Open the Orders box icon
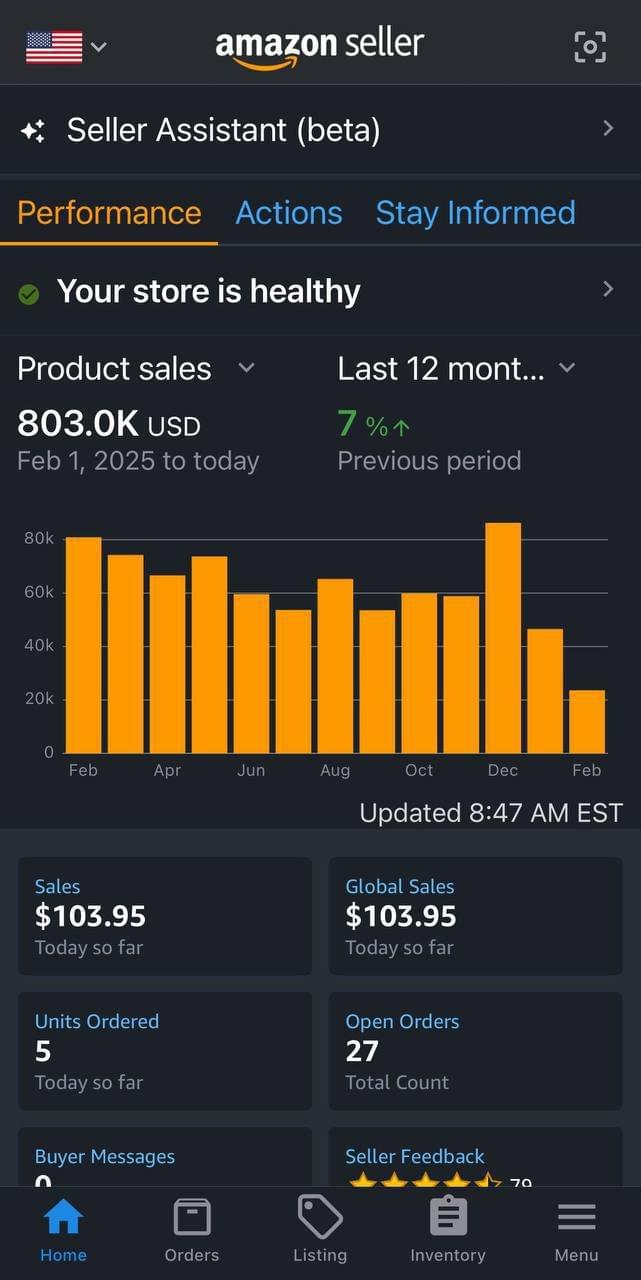This screenshot has height=1280, width=641. pos(191,1219)
